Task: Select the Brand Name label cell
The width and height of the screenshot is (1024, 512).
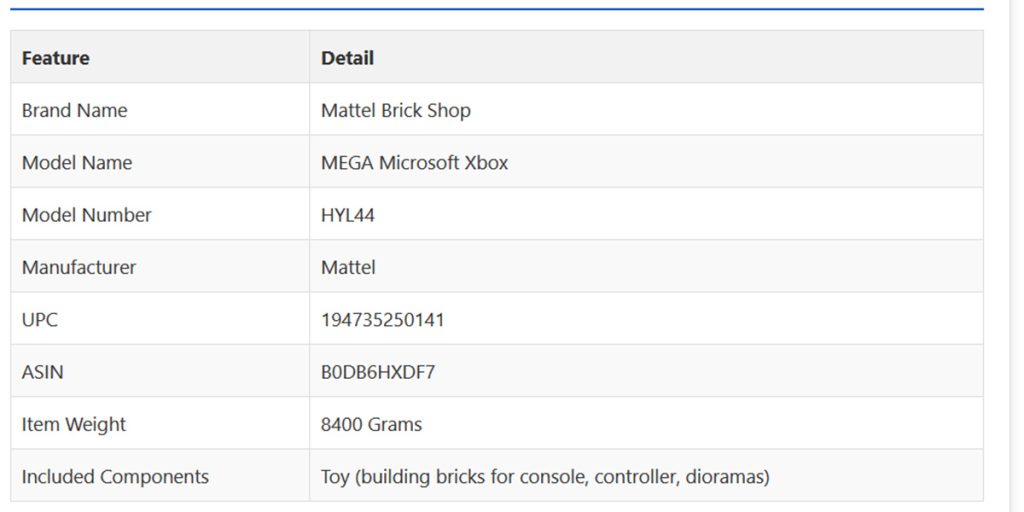Action: click(160, 109)
